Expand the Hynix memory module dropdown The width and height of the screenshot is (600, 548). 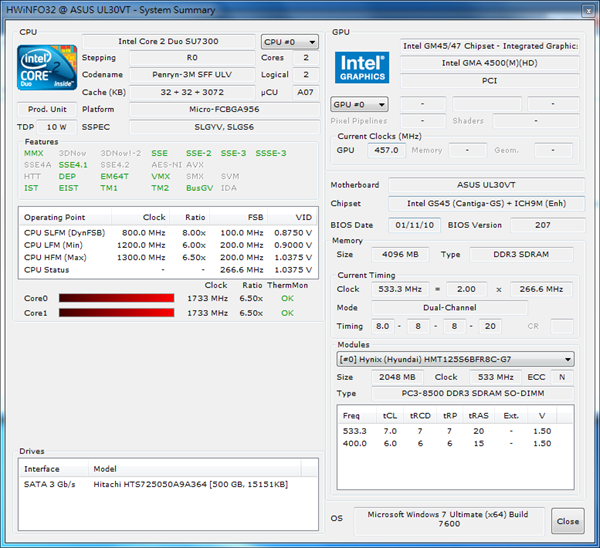pyautogui.click(x=455, y=359)
